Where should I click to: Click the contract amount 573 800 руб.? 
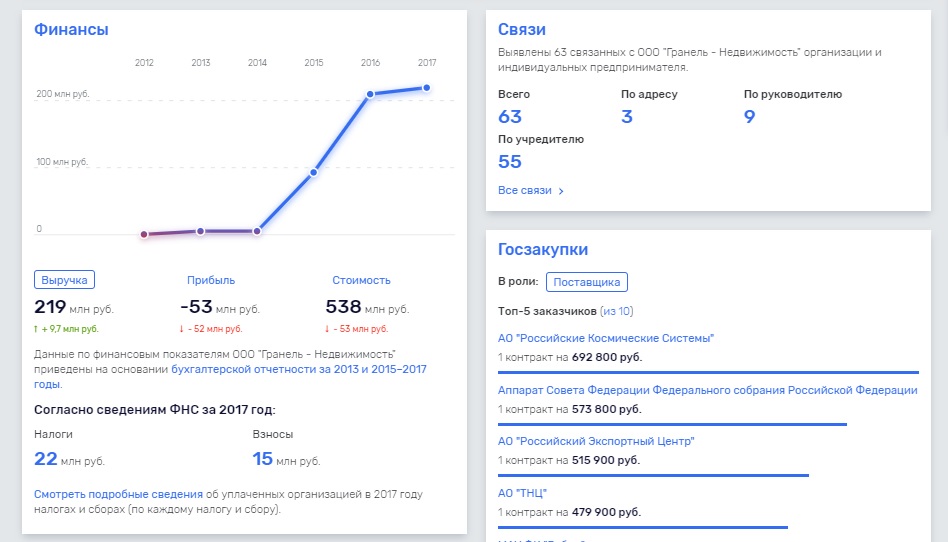pyautogui.click(x=606, y=410)
